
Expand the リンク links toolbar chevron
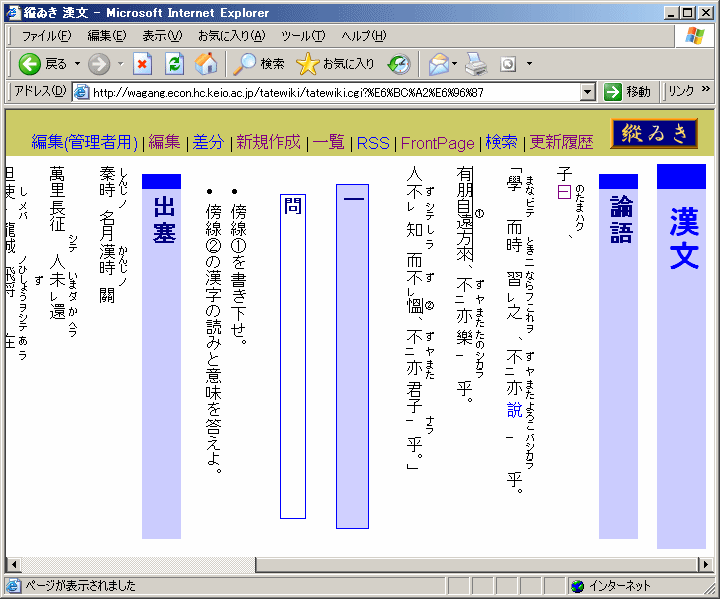point(706,91)
